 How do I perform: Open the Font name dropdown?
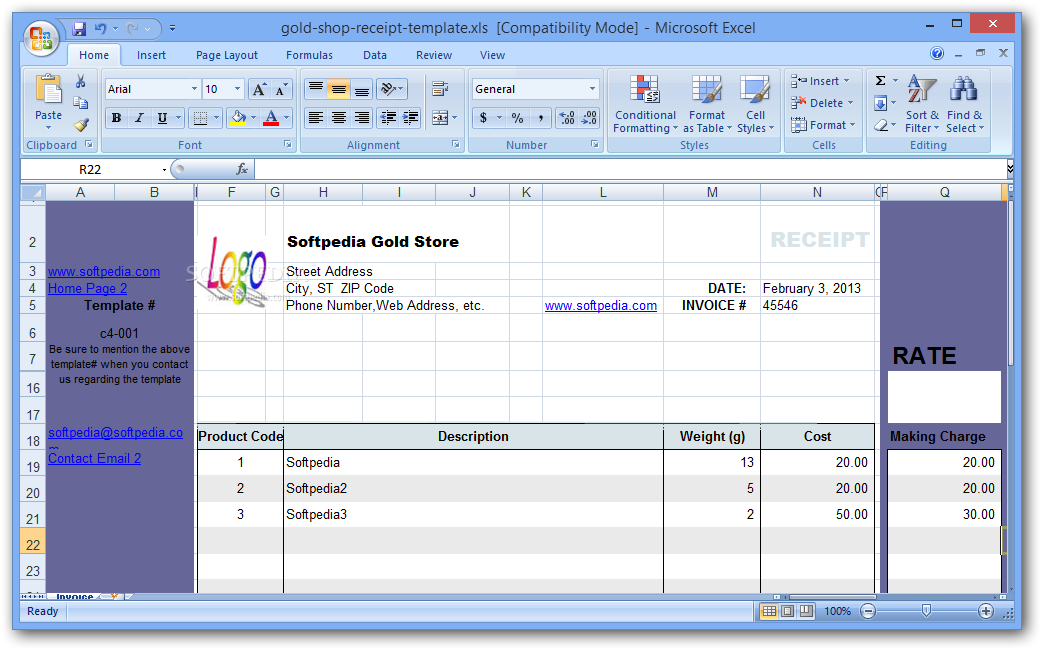pyautogui.click(x=194, y=89)
